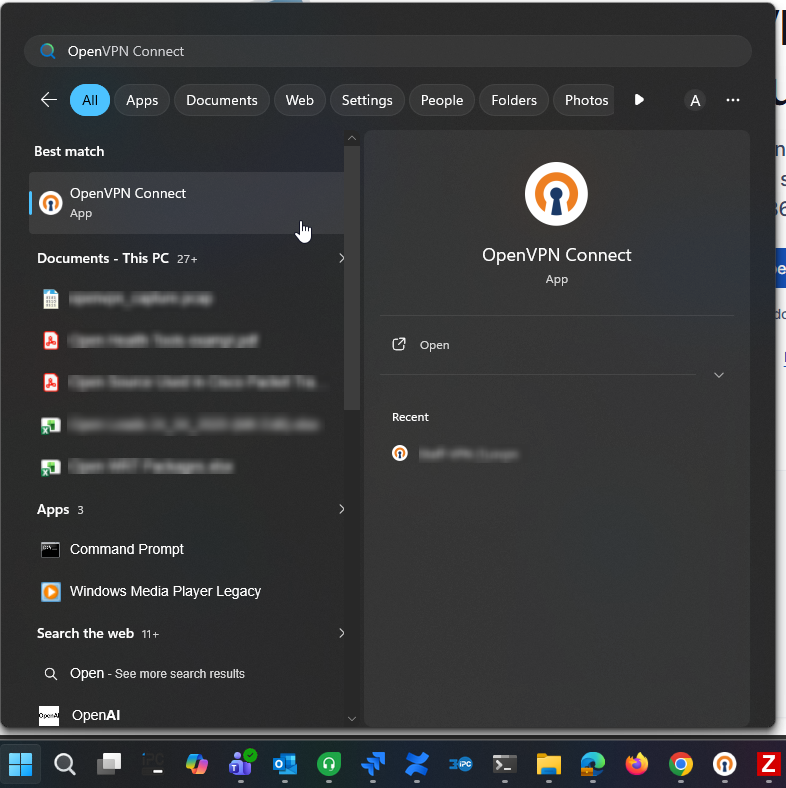Show more filter categories with the play arrow
786x788 pixels.
(639, 100)
